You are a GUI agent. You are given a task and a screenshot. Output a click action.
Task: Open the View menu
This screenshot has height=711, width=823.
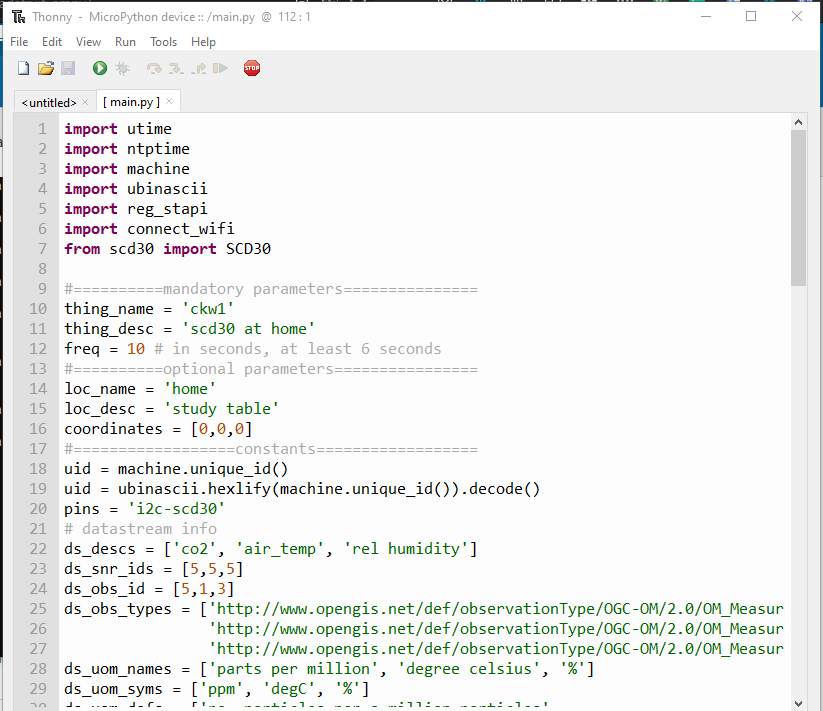point(88,42)
